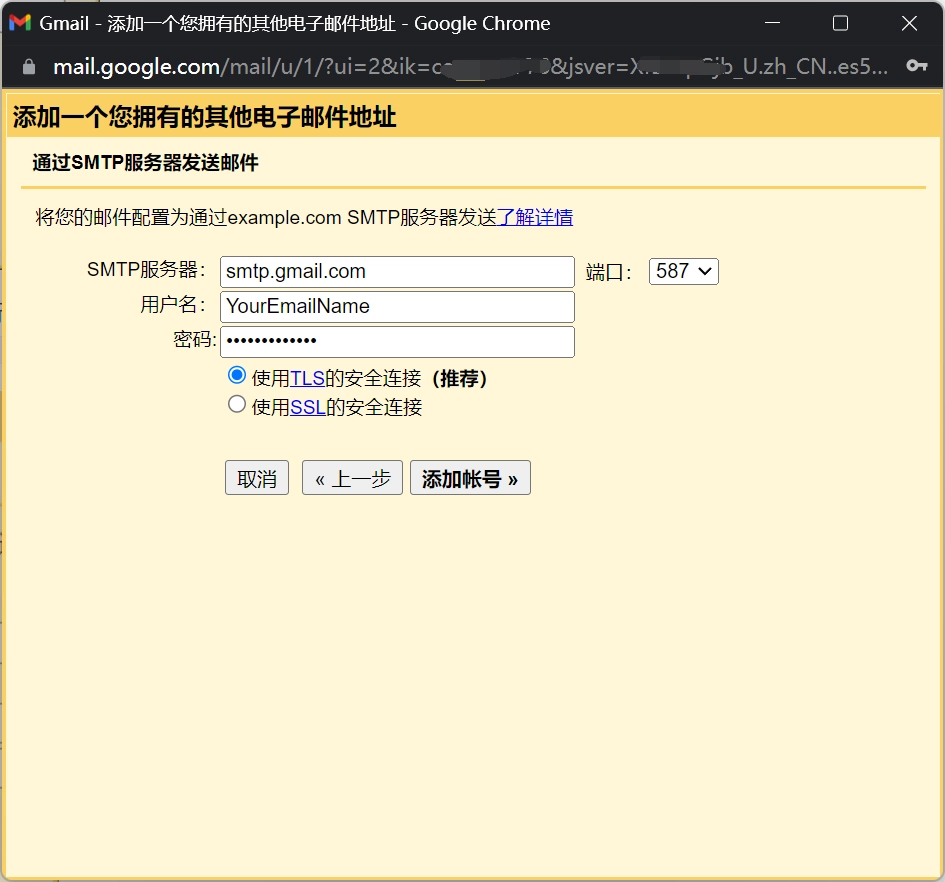
Task: Click the 取消 cancel button
Action: tap(257, 478)
